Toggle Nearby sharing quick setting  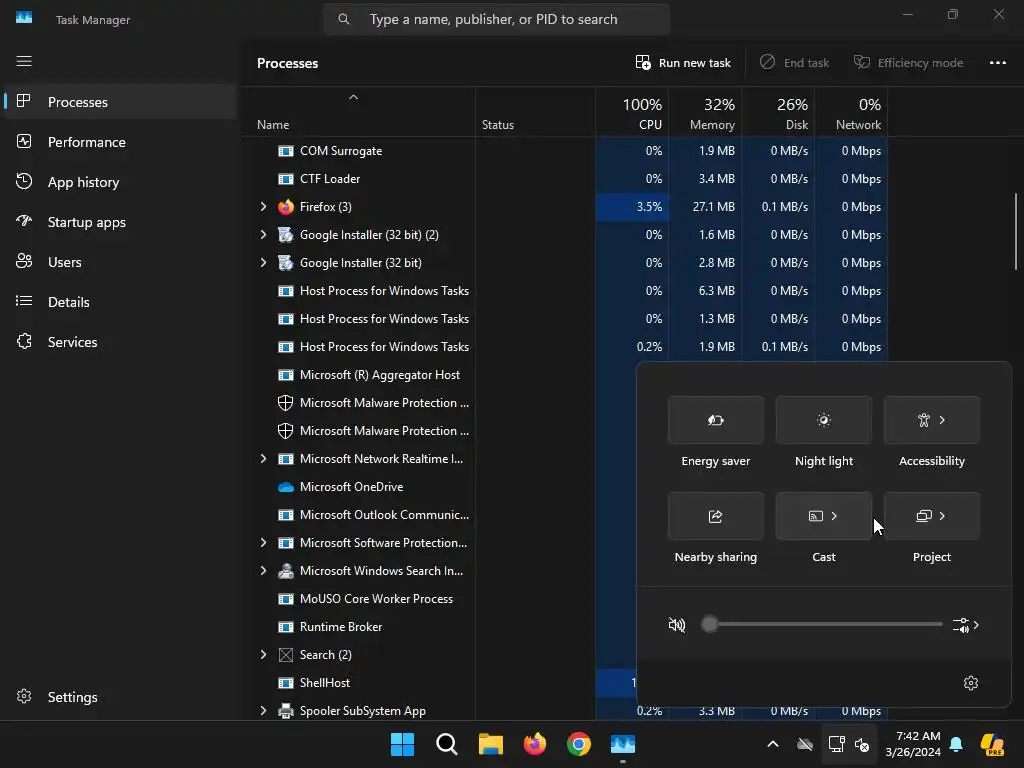[x=716, y=516]
